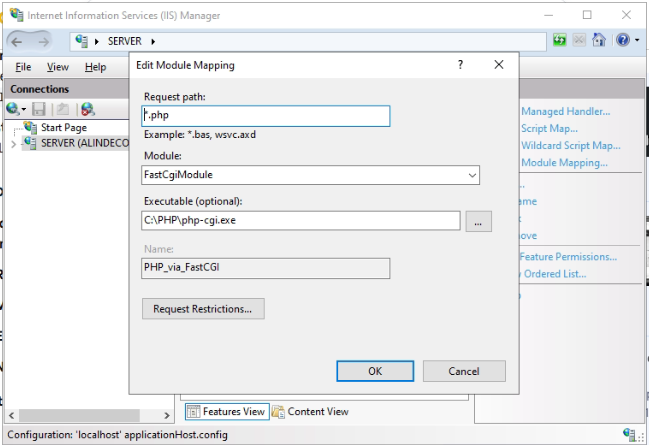Open the View menu
The width and height of the screenshot is (649, 445).
pyautogui.click(x=58, y=67)
